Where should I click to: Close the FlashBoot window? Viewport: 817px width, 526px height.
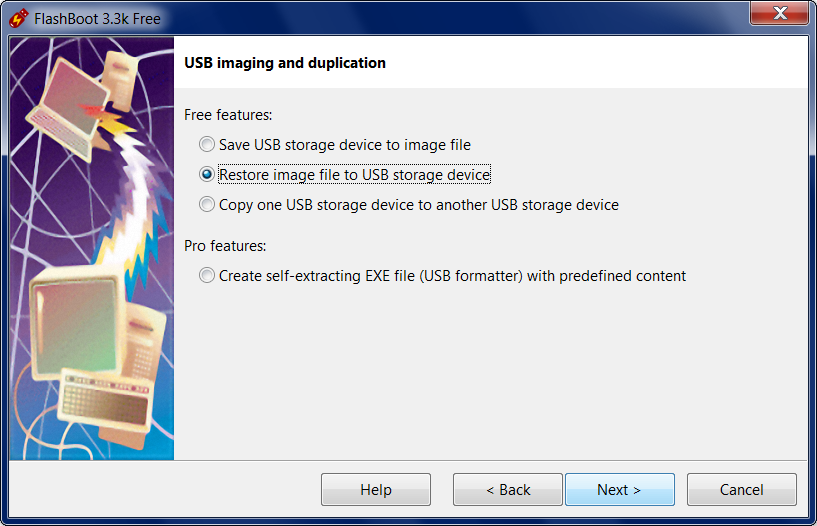click(779, 13)
